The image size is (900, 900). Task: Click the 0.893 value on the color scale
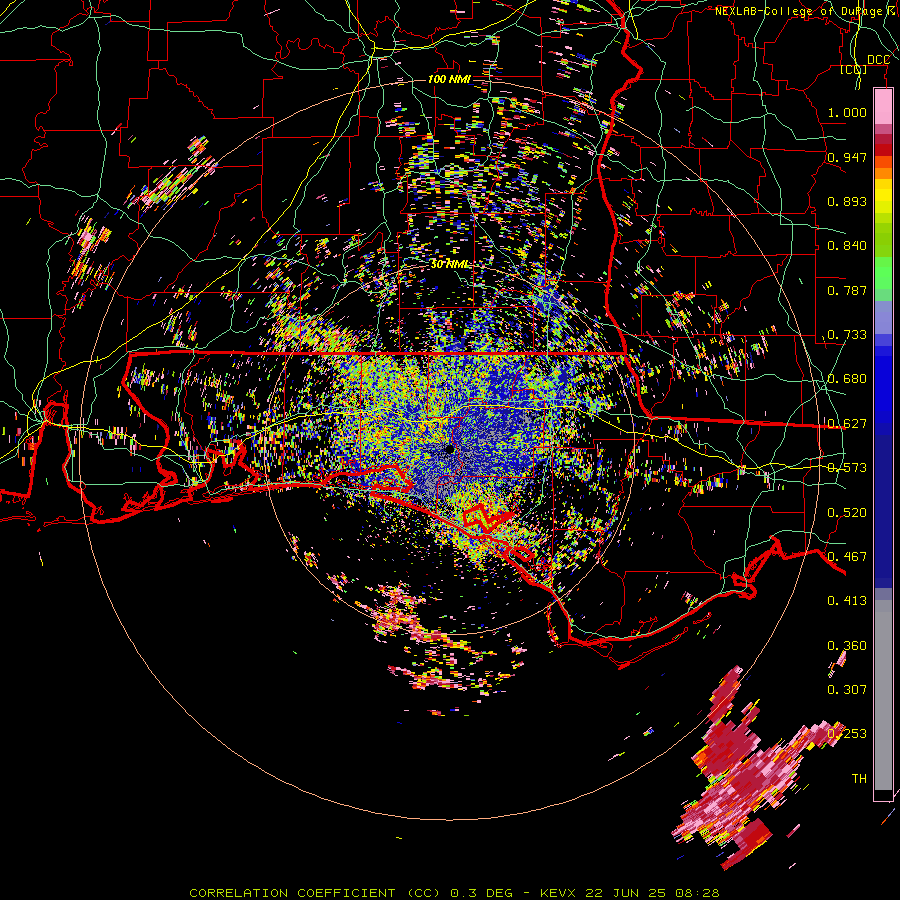[847, 201]
